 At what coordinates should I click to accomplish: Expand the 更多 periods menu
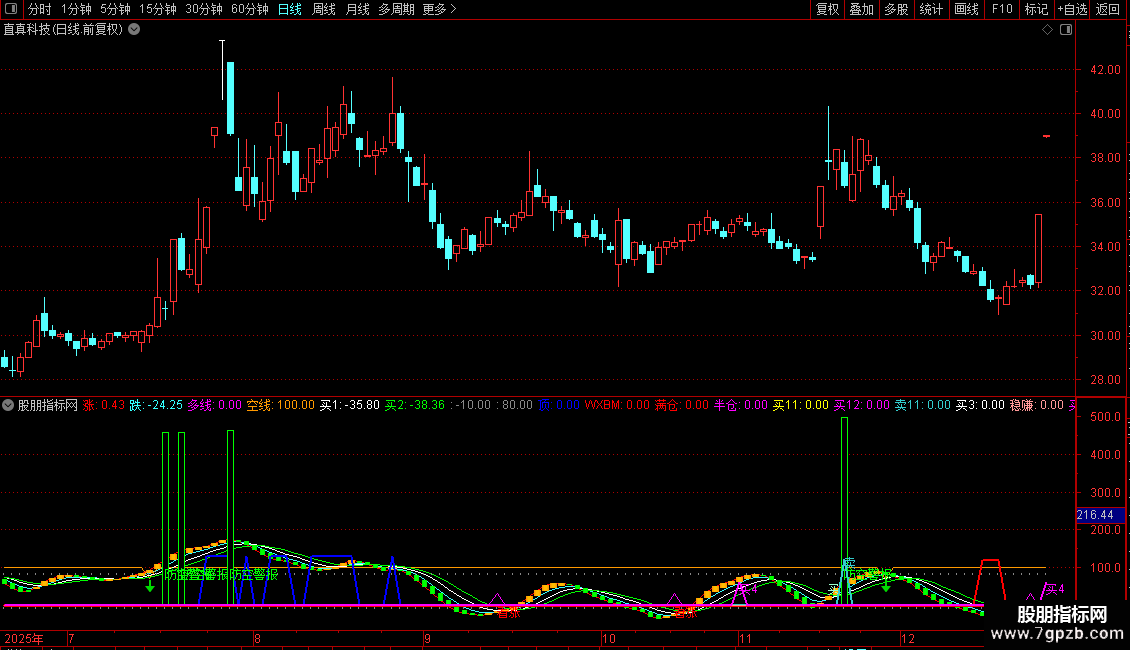(439, 9)
